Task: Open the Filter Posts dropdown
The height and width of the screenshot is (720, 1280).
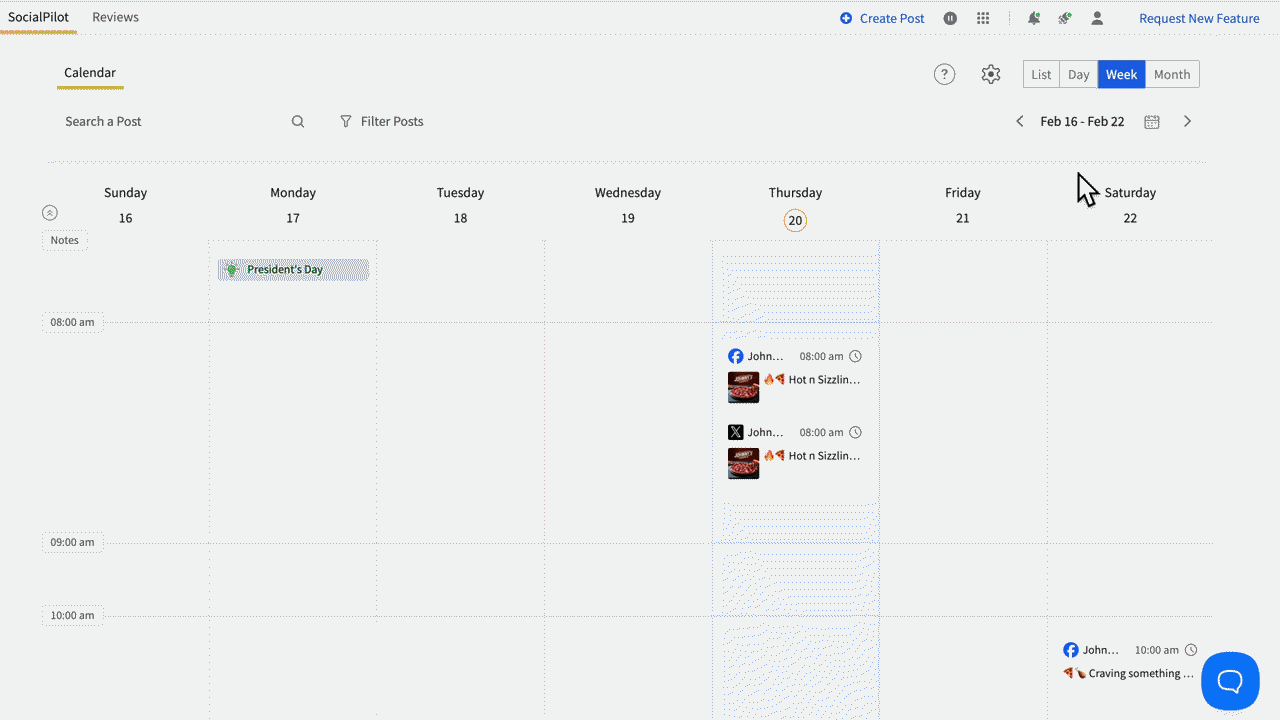Action: 382,121
